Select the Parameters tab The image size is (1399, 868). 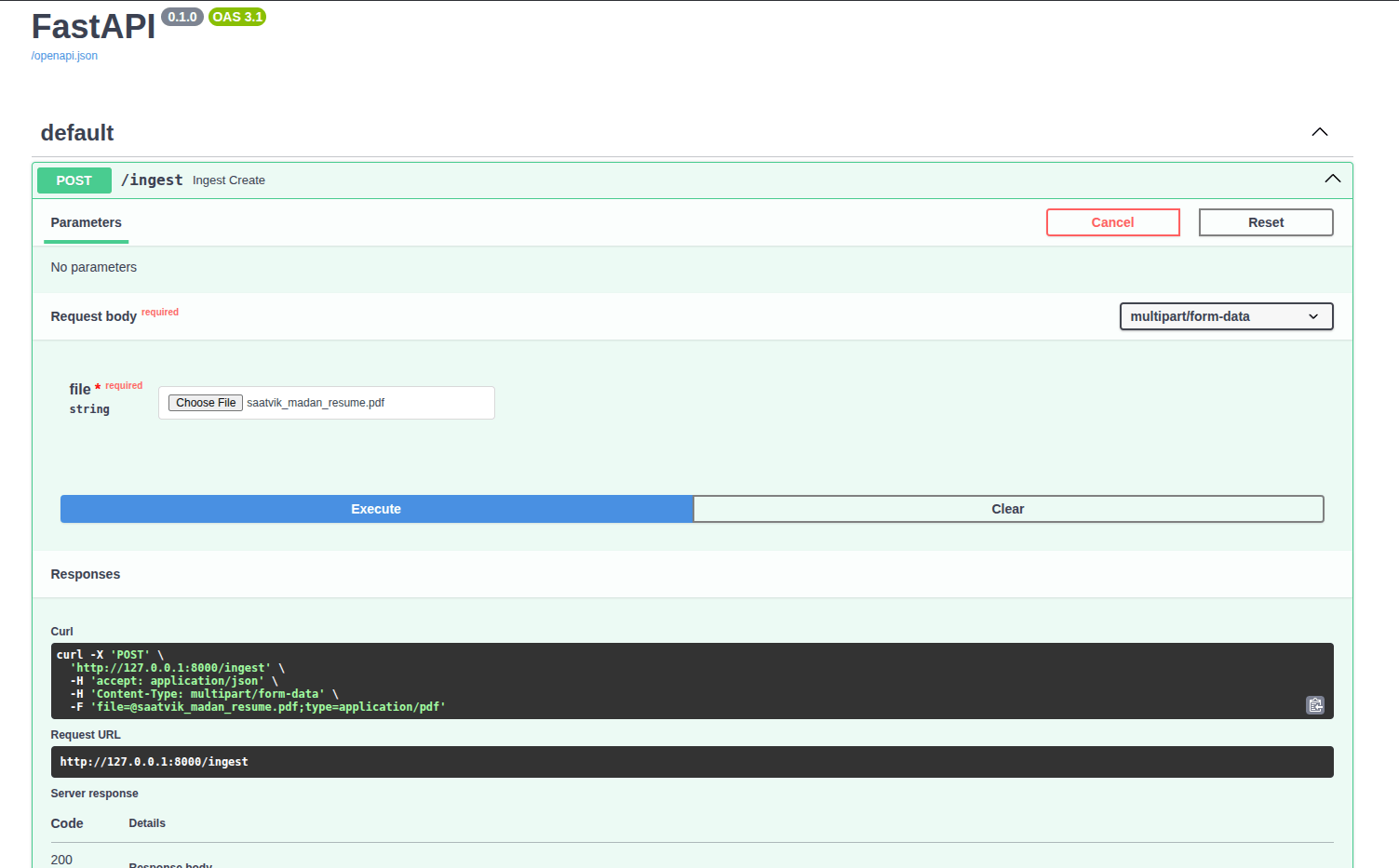[86, 222]
